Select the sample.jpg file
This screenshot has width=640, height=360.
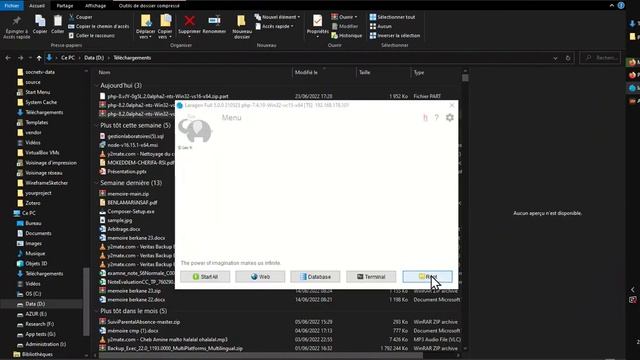point(120,220)
